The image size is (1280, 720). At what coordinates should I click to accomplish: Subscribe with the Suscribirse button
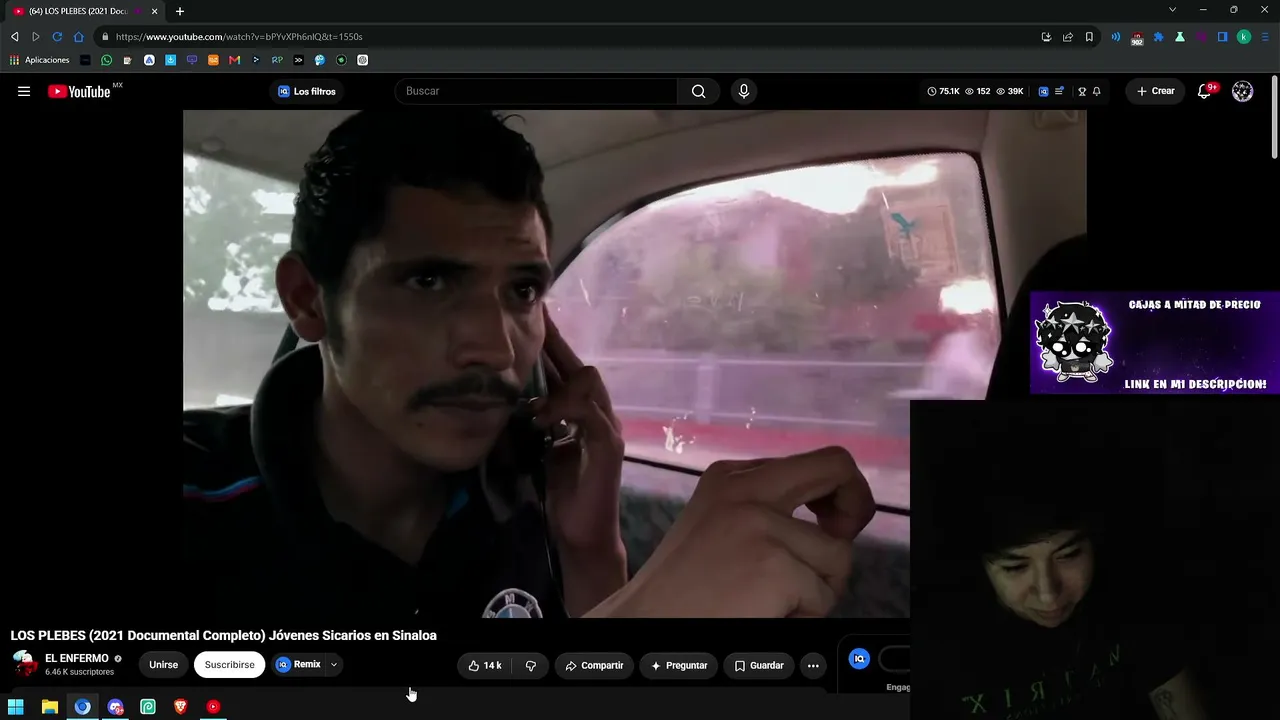(229, 665)
